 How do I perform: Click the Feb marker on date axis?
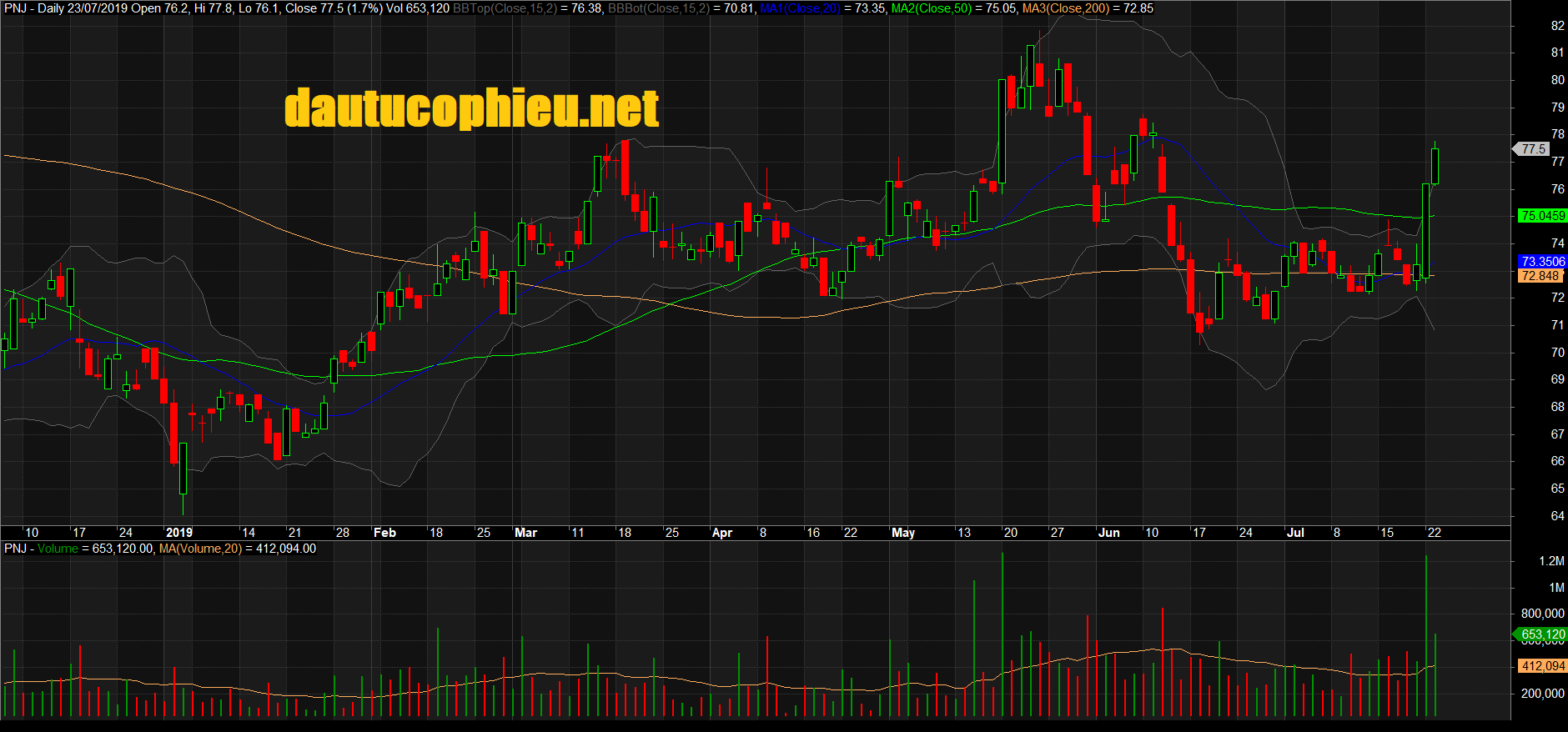click(x=384, y=533)
